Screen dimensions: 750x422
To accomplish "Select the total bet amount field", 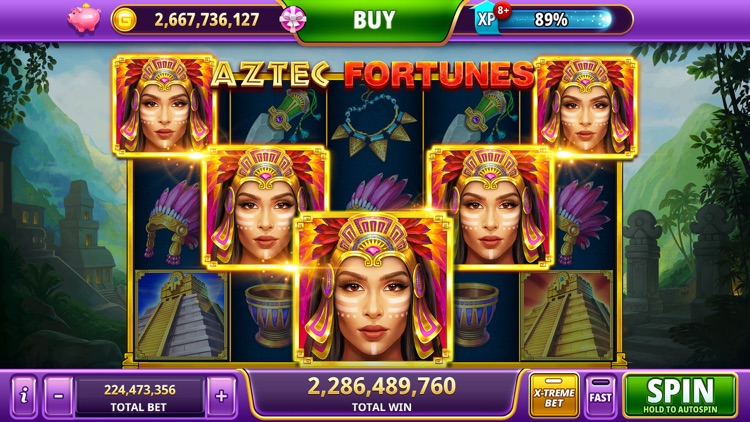I will pyautogui.click(x=140, y=396).
